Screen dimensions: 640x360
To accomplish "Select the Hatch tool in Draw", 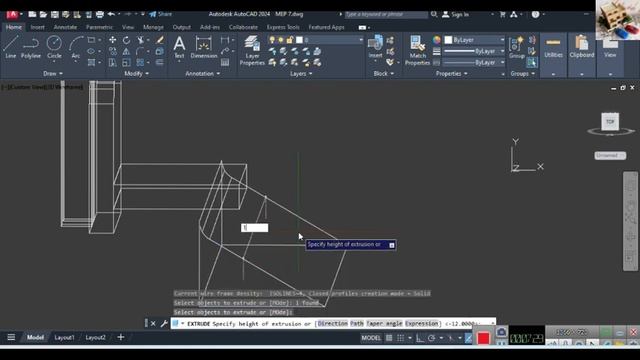I will 91,62.
